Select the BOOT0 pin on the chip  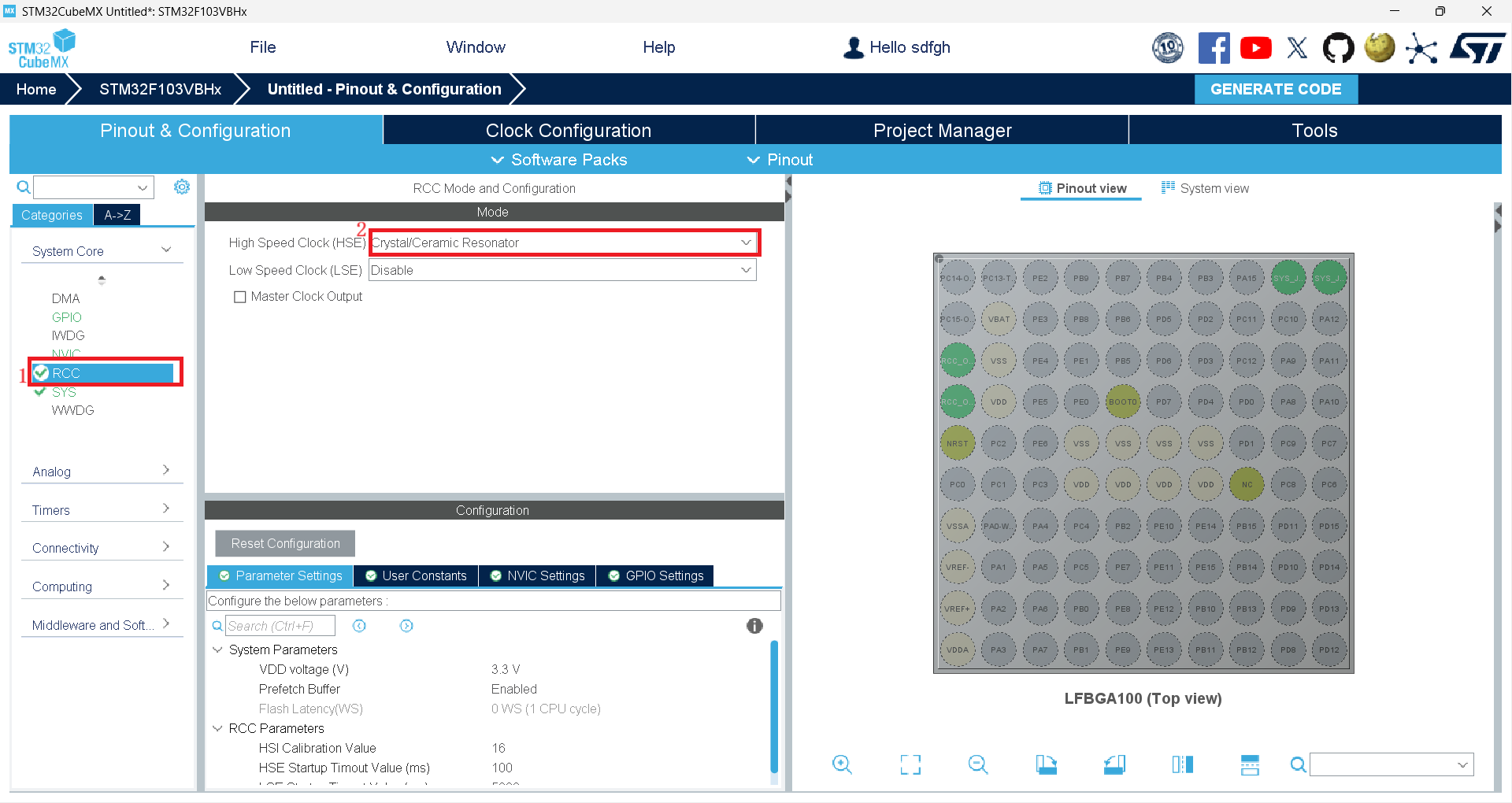click(x=1122, y=401)
